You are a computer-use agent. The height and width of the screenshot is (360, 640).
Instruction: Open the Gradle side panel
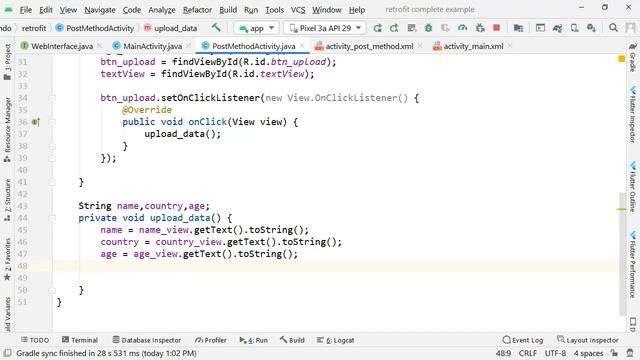633,57
